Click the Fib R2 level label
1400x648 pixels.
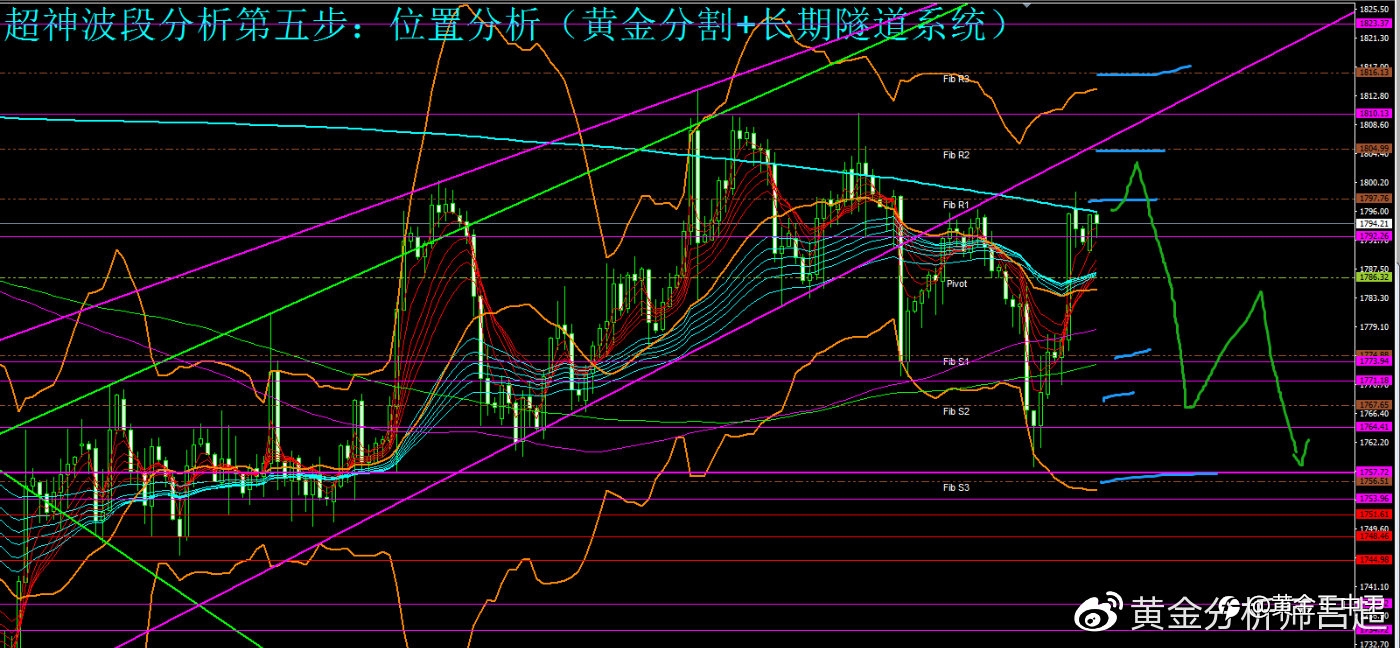(x=956, y=155)
